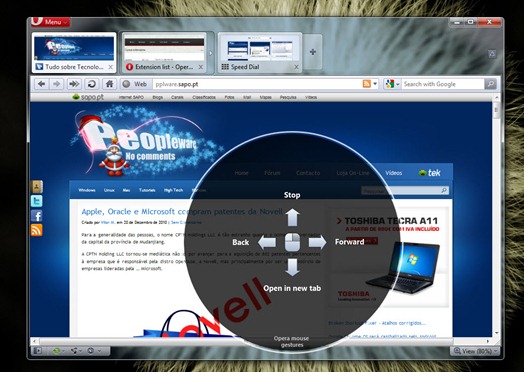Image resolution: width=524 pixels, height=372 pixels.
Task: Click the search magnifier button
Action: 490,84
